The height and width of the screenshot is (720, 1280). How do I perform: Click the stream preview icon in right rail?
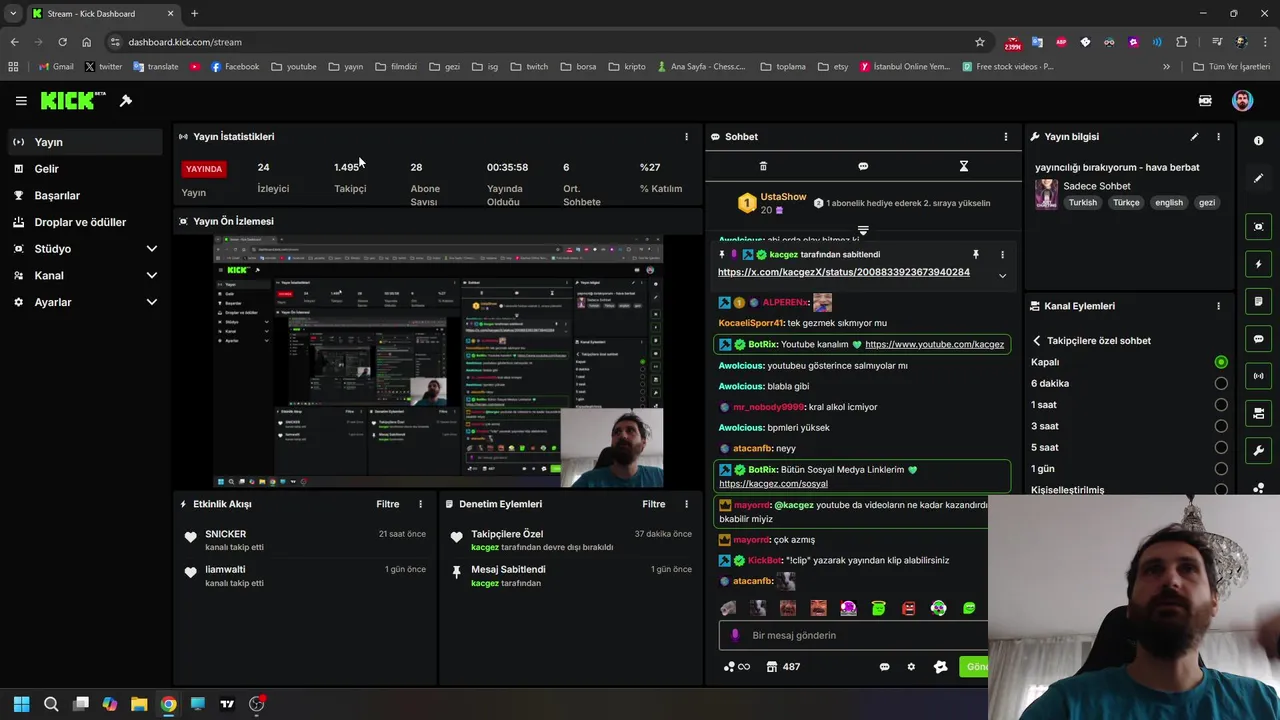tap(1258, 227)
